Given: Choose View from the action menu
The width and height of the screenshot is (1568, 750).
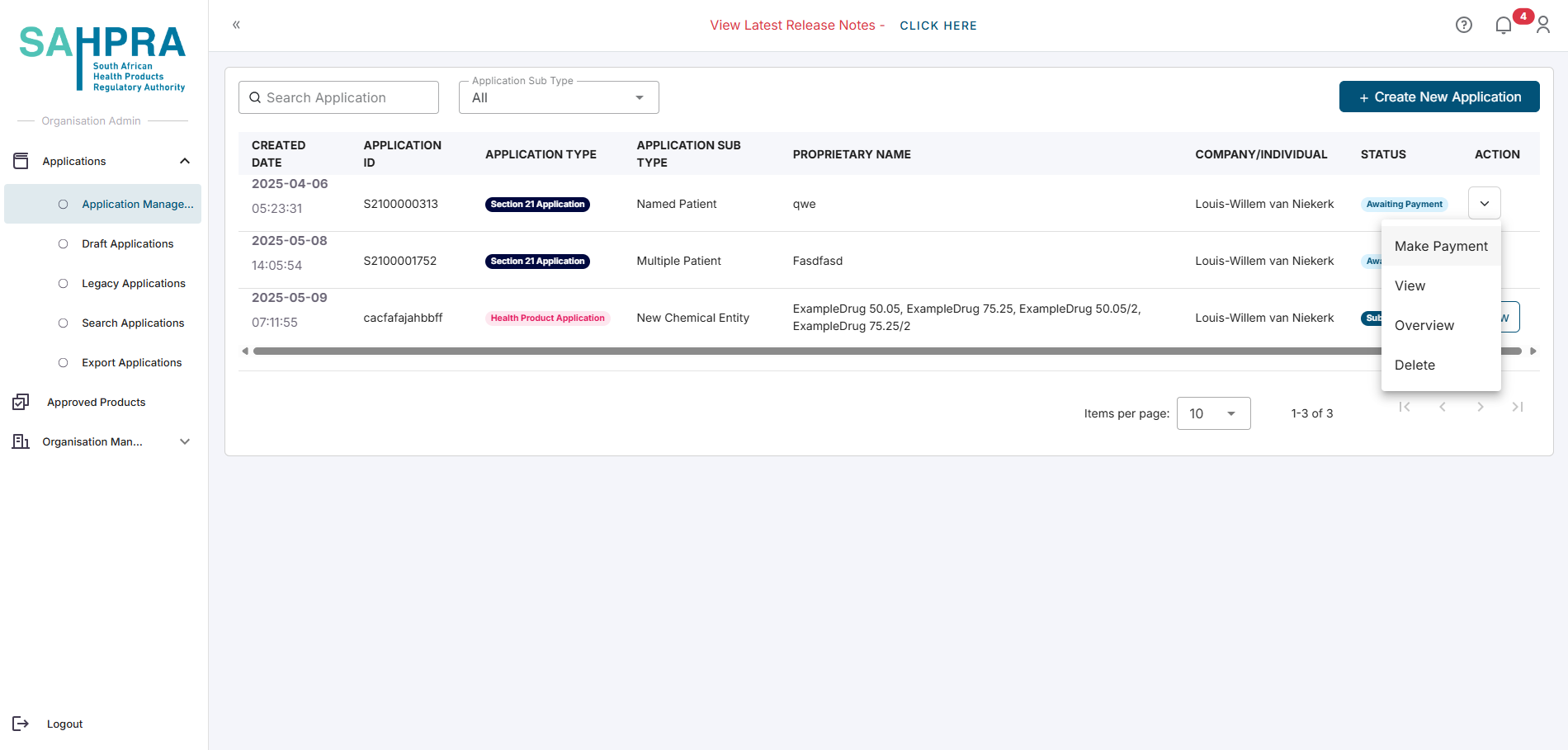Looking at the screenshot, I should point(1441,285).
